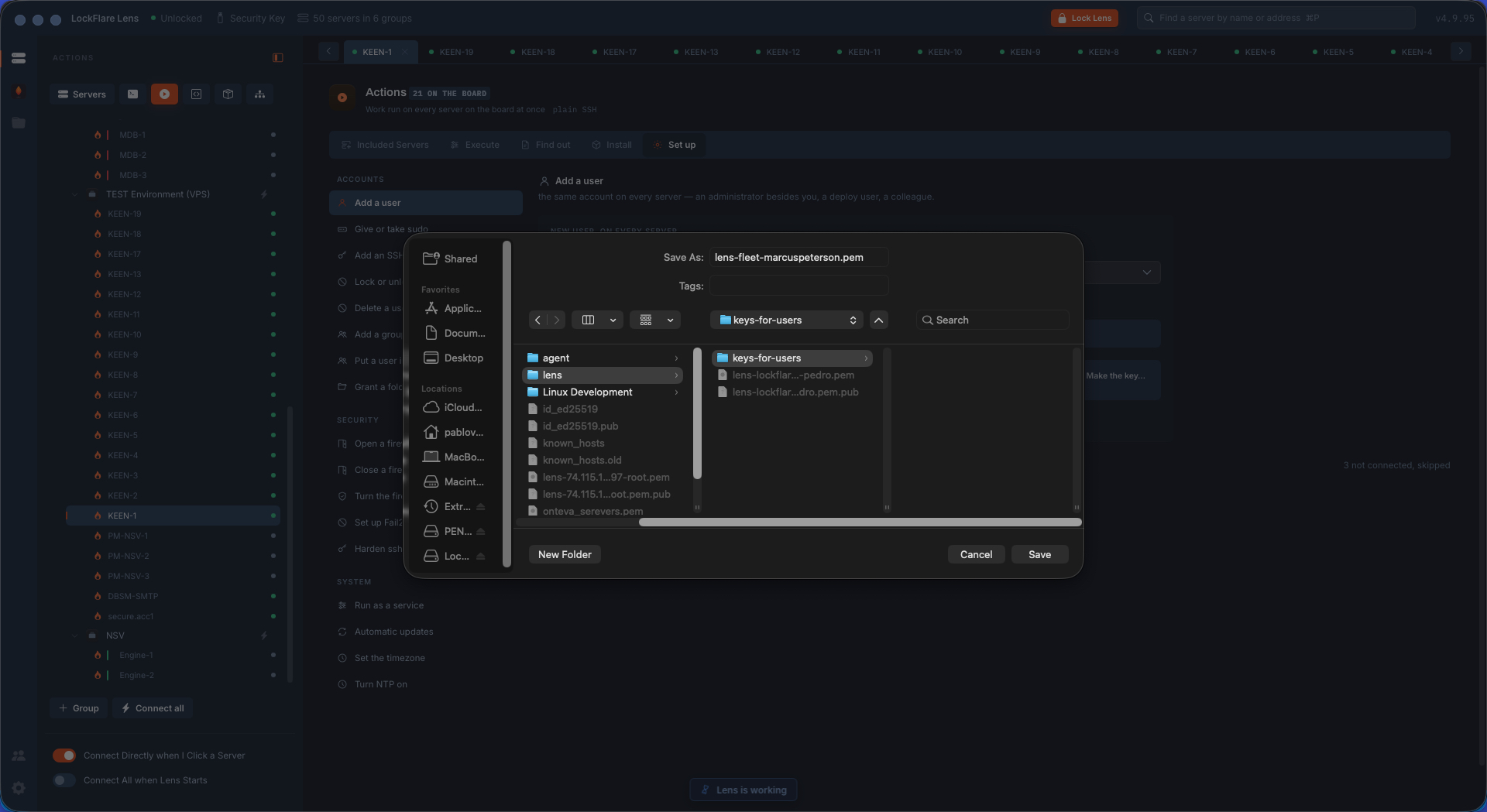Click the Lock Lens button
The width and height of the screenshot is (1487, 812).
1084,19
